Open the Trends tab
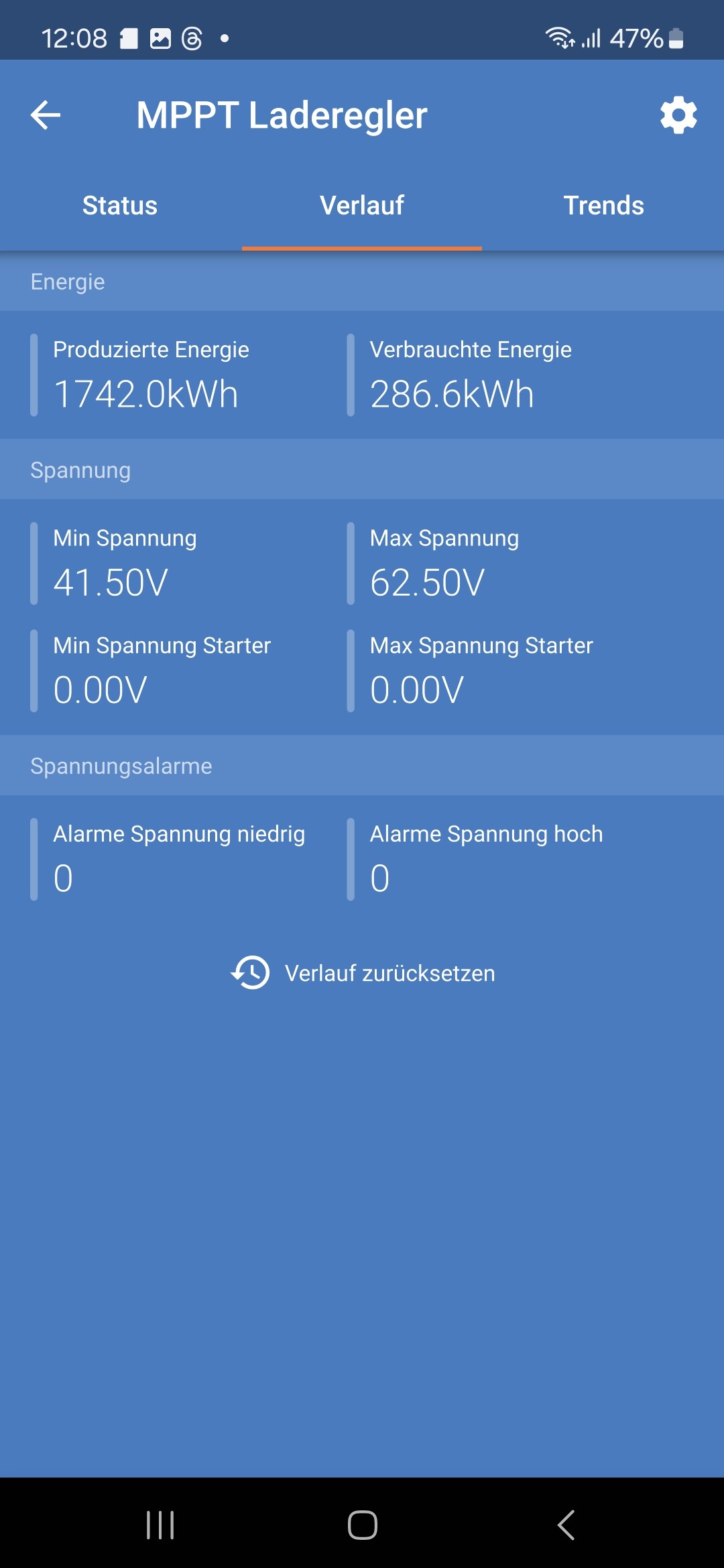This screenshot has width=724, height=1568. coord(603,206)
